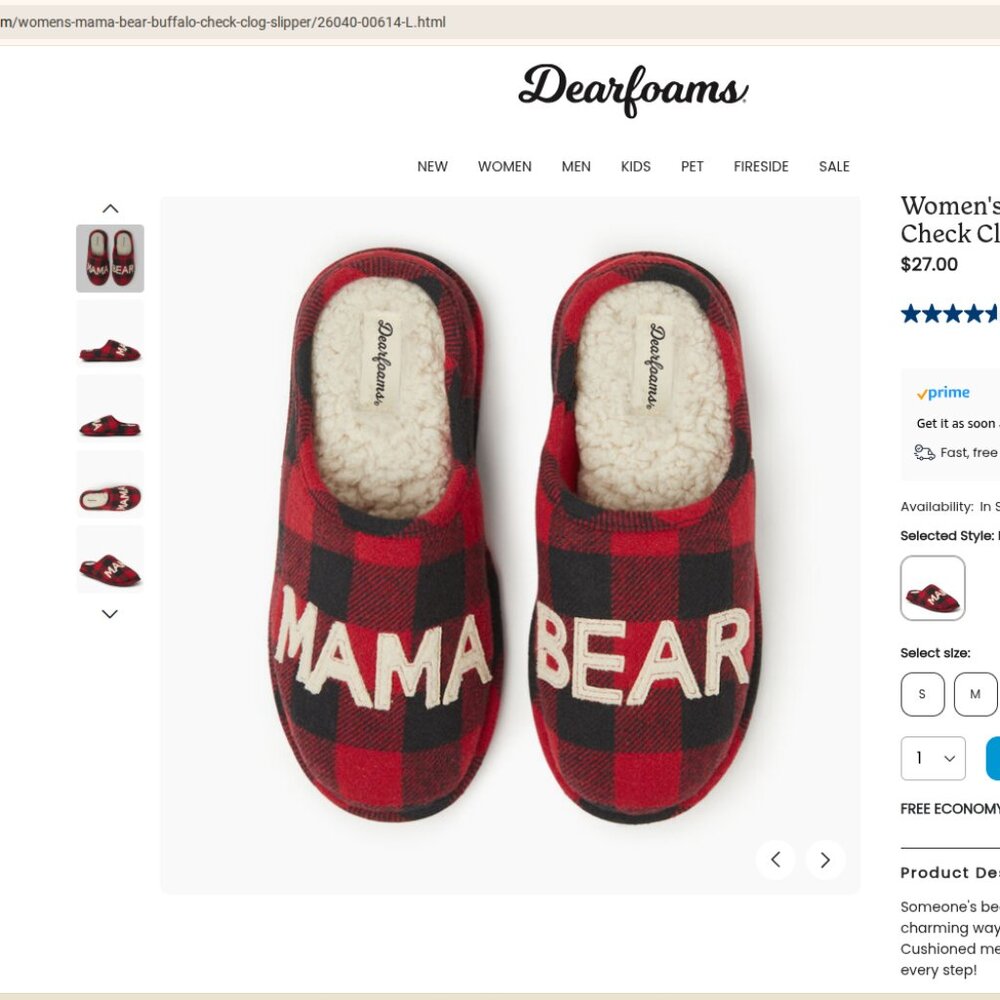Open the SALE section link

point(834,166)
